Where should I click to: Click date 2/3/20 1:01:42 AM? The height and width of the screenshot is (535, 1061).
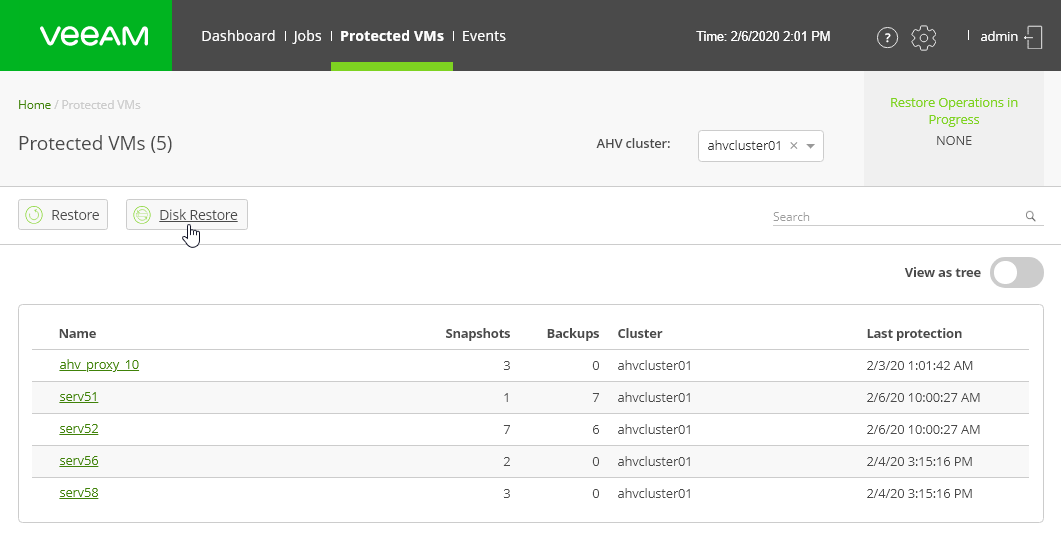(x=920, y=365)
